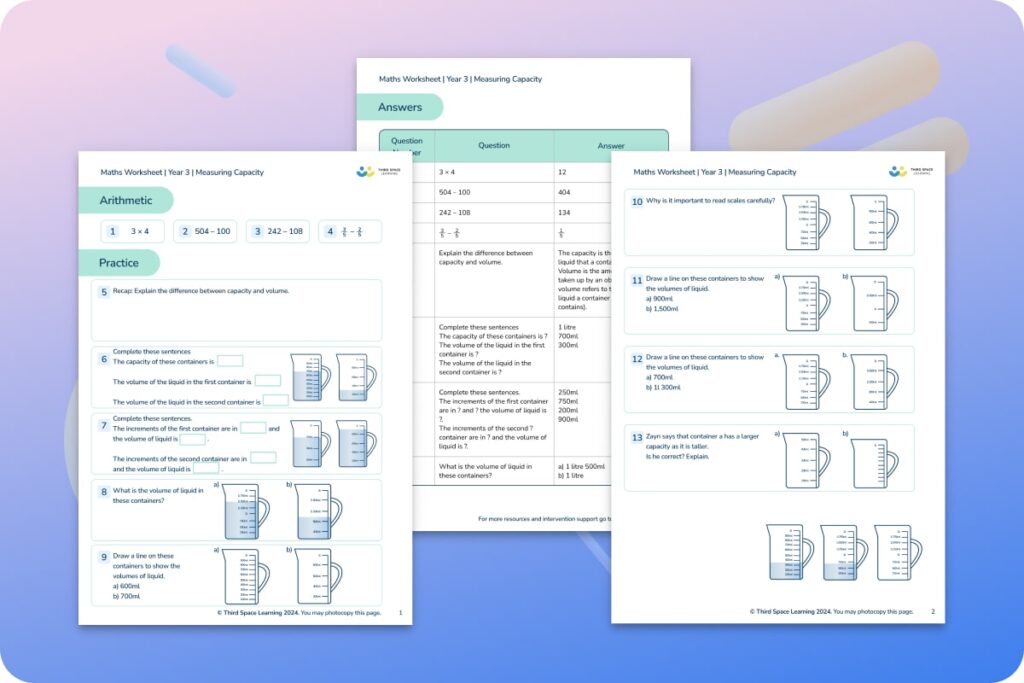Select jug a in question 11
This screenshot has height=683, width=1024.
coord(803,303)
